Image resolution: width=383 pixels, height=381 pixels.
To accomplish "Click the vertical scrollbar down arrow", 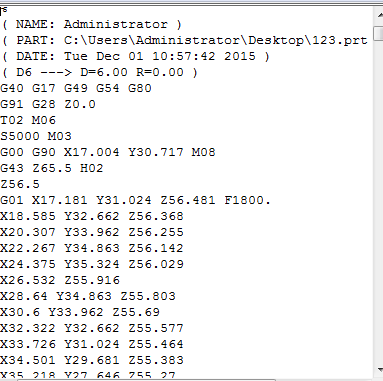I will coord(379,369).
